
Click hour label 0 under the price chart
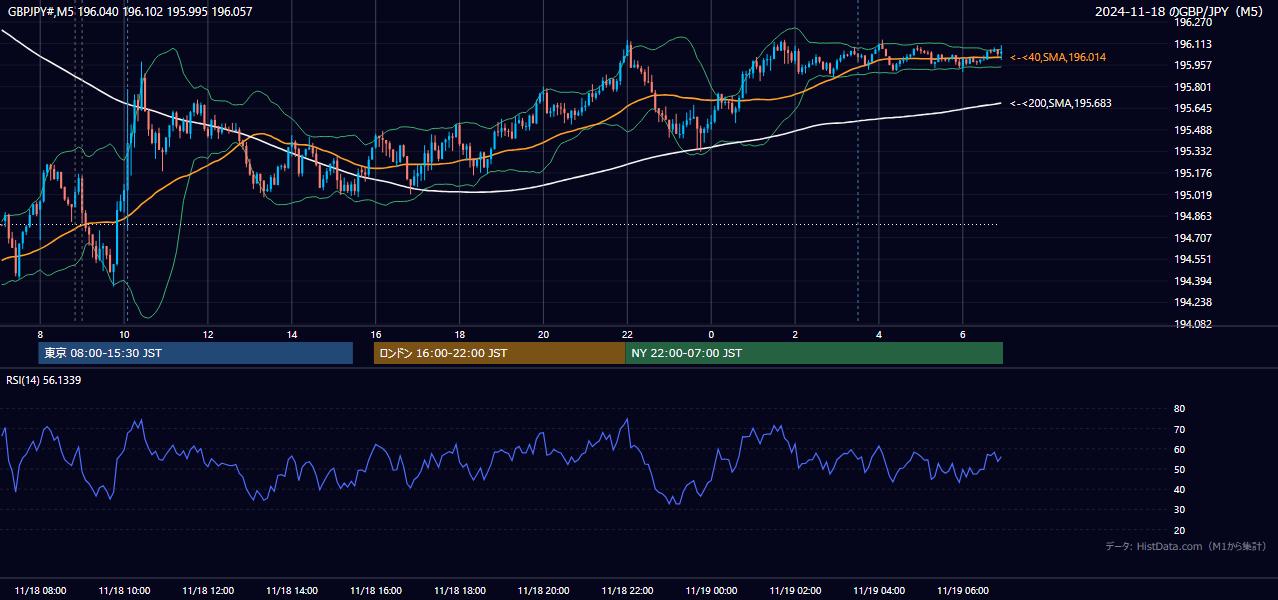[x=712, y=334]
